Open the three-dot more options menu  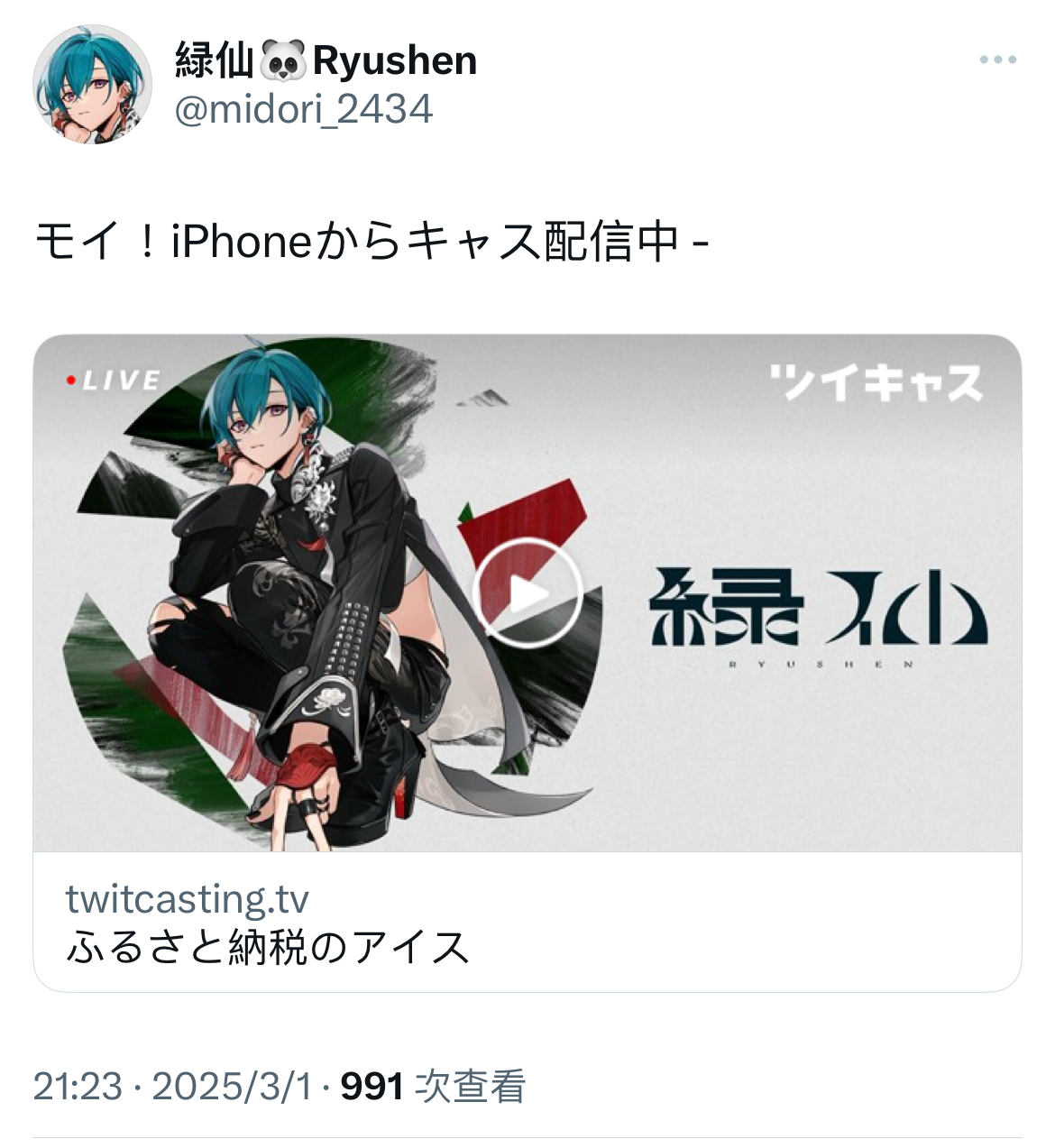tap(998, 60)
